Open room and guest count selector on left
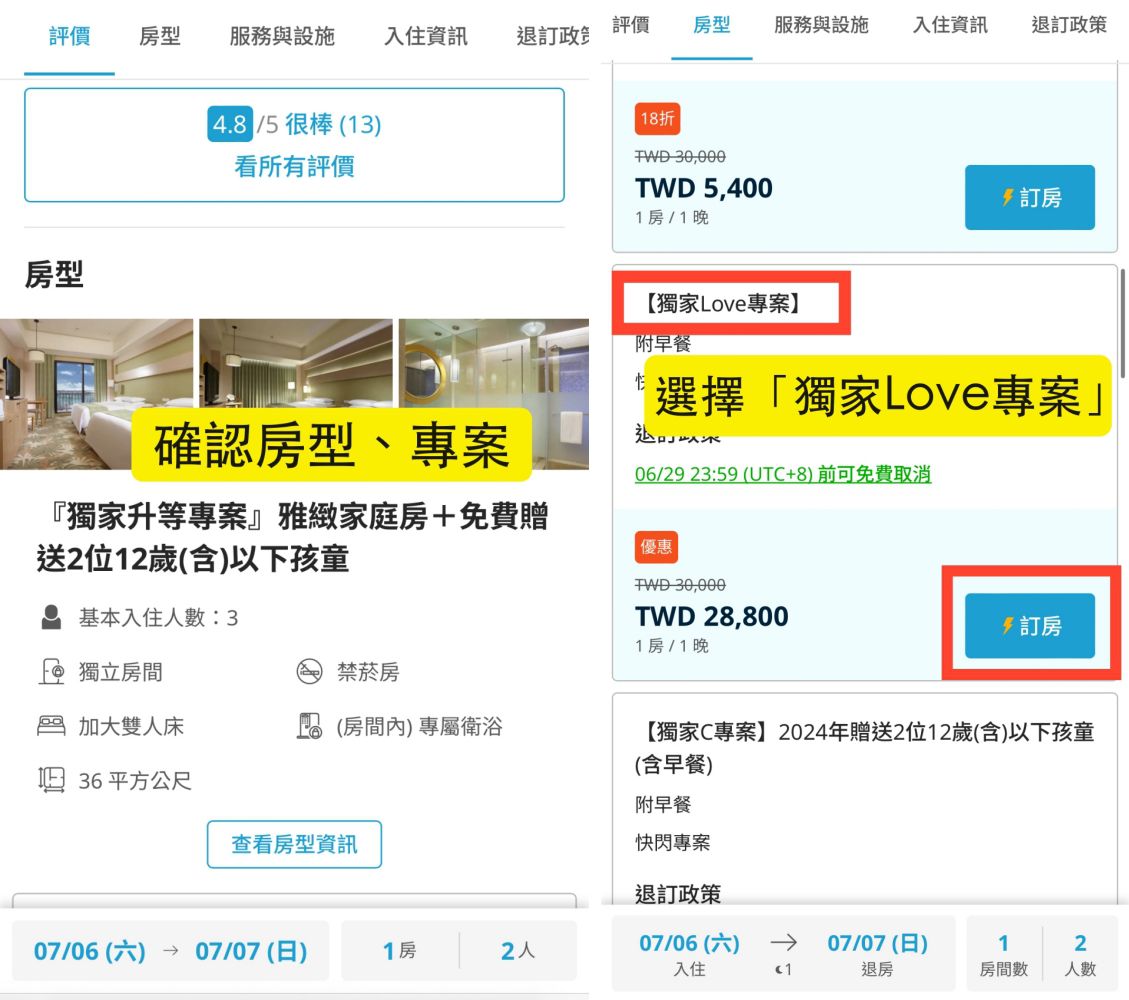The height and width of the screenshot is (1000, 1129). pos(459,951)
